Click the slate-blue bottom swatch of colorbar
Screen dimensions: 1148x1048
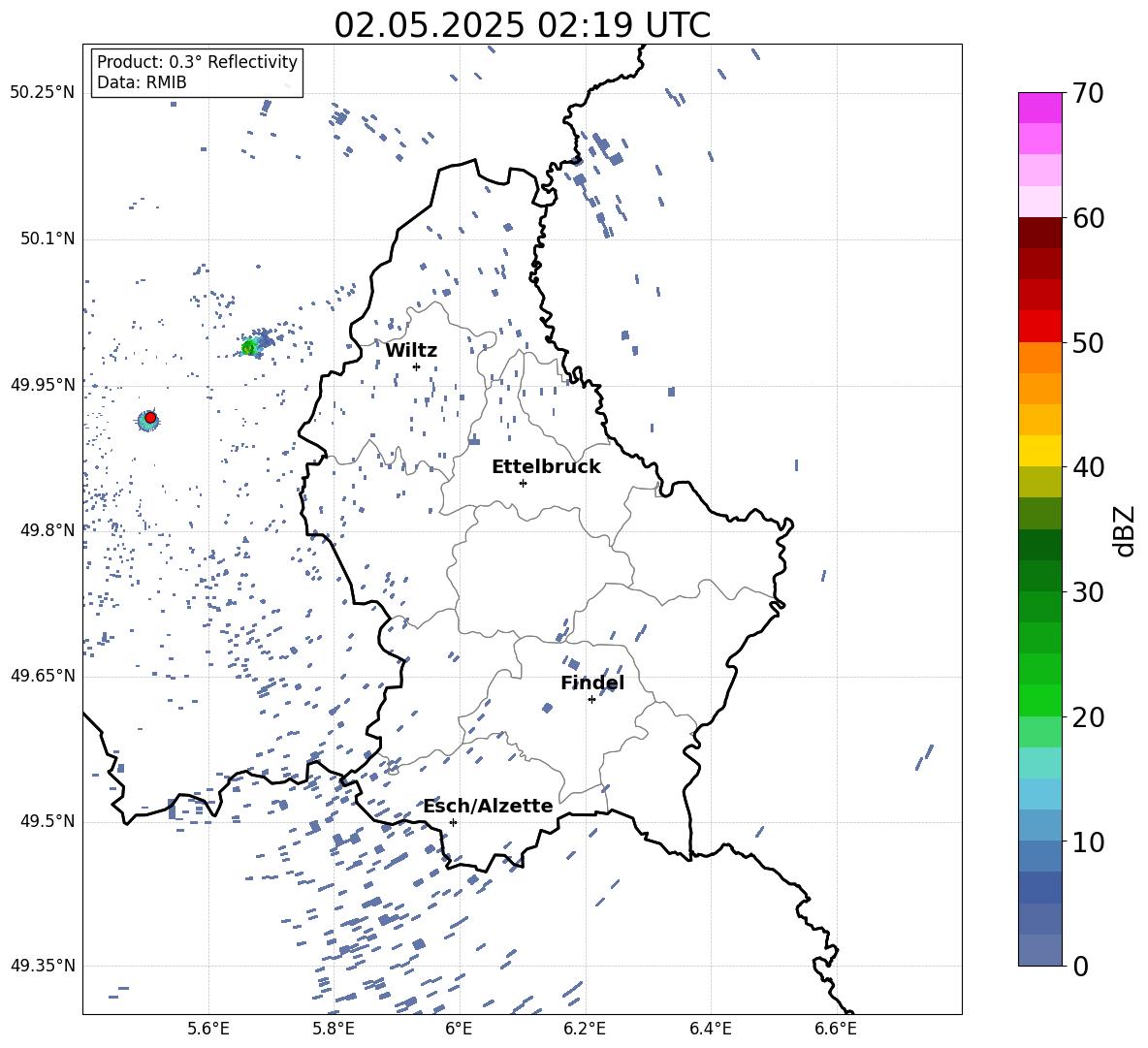tap(1039, 950)
